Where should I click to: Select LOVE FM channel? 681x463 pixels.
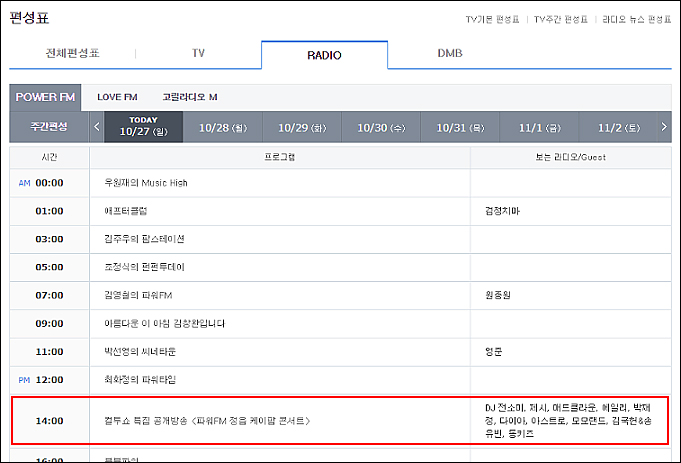[117, 97]
